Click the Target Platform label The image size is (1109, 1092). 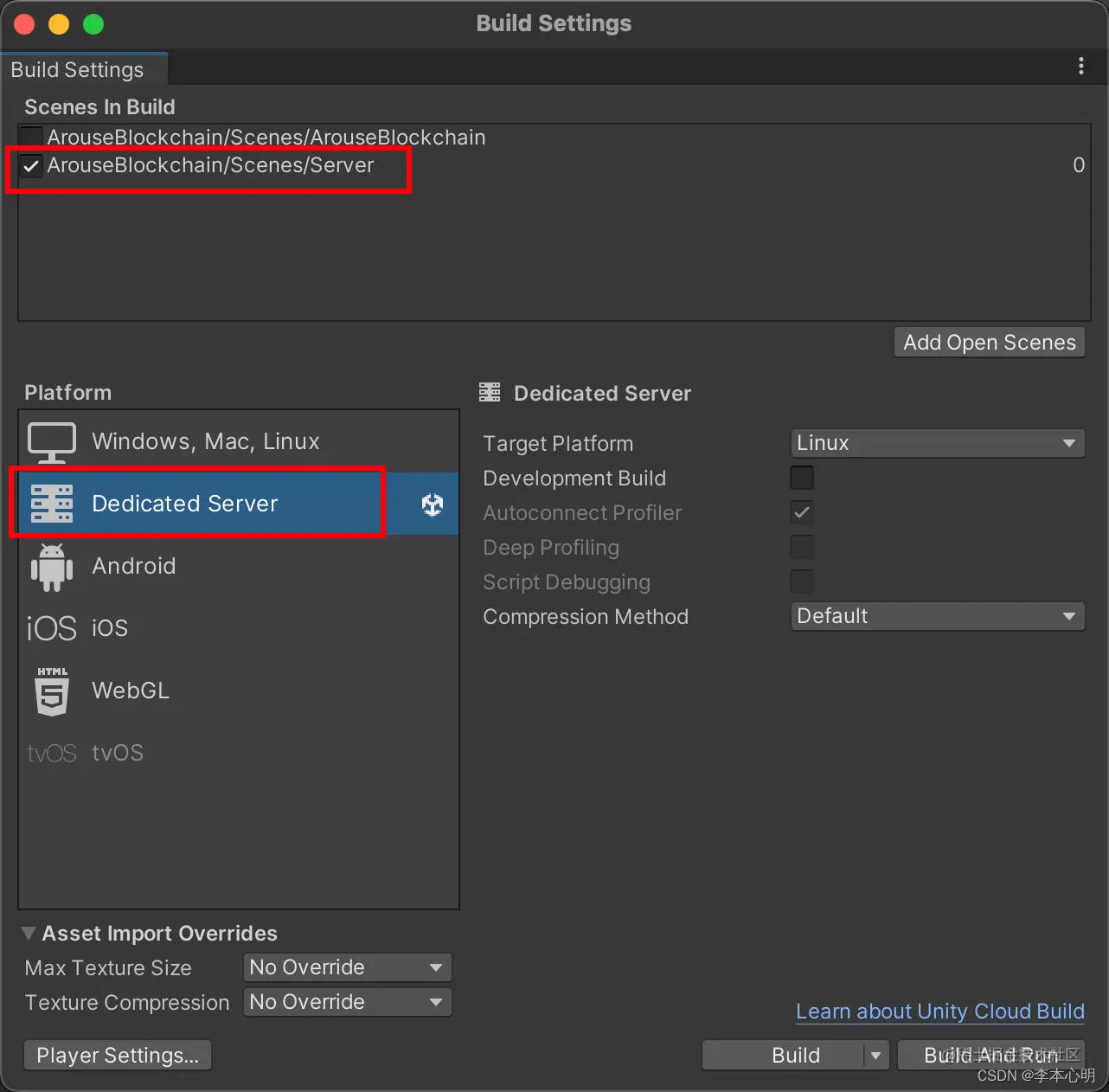coord(558,444)
